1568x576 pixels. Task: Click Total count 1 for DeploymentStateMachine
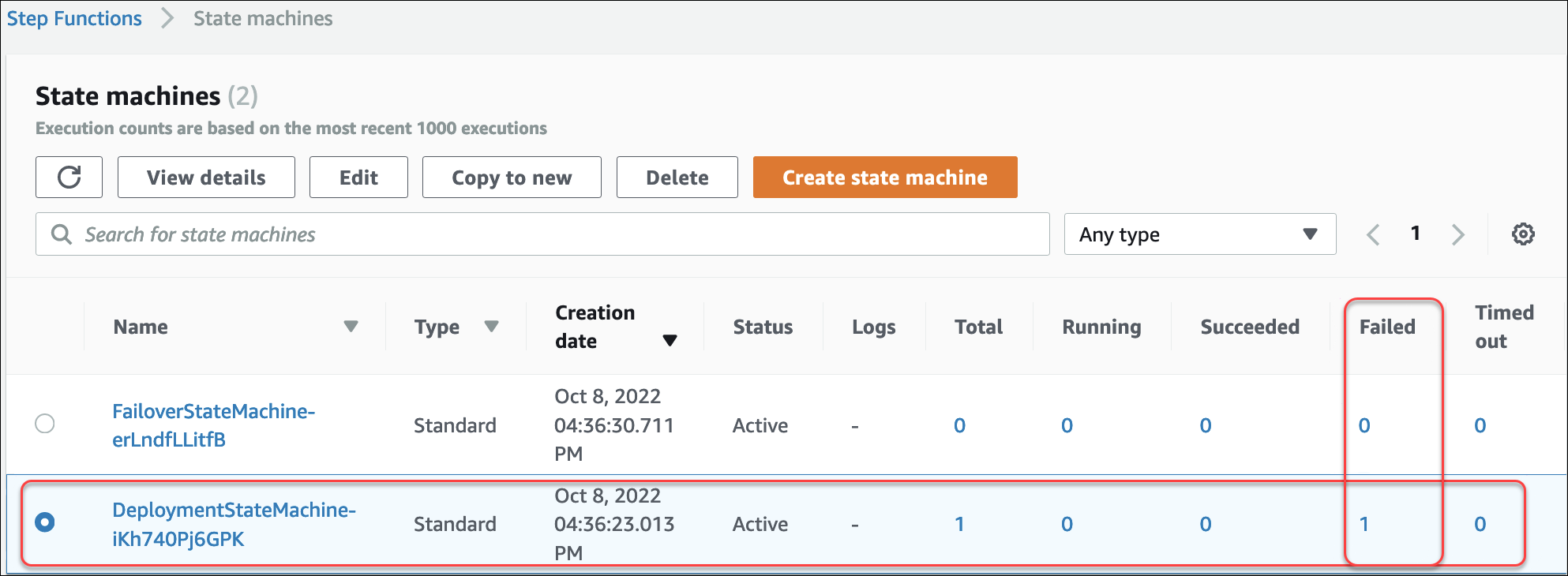click(x=959, y=524)
